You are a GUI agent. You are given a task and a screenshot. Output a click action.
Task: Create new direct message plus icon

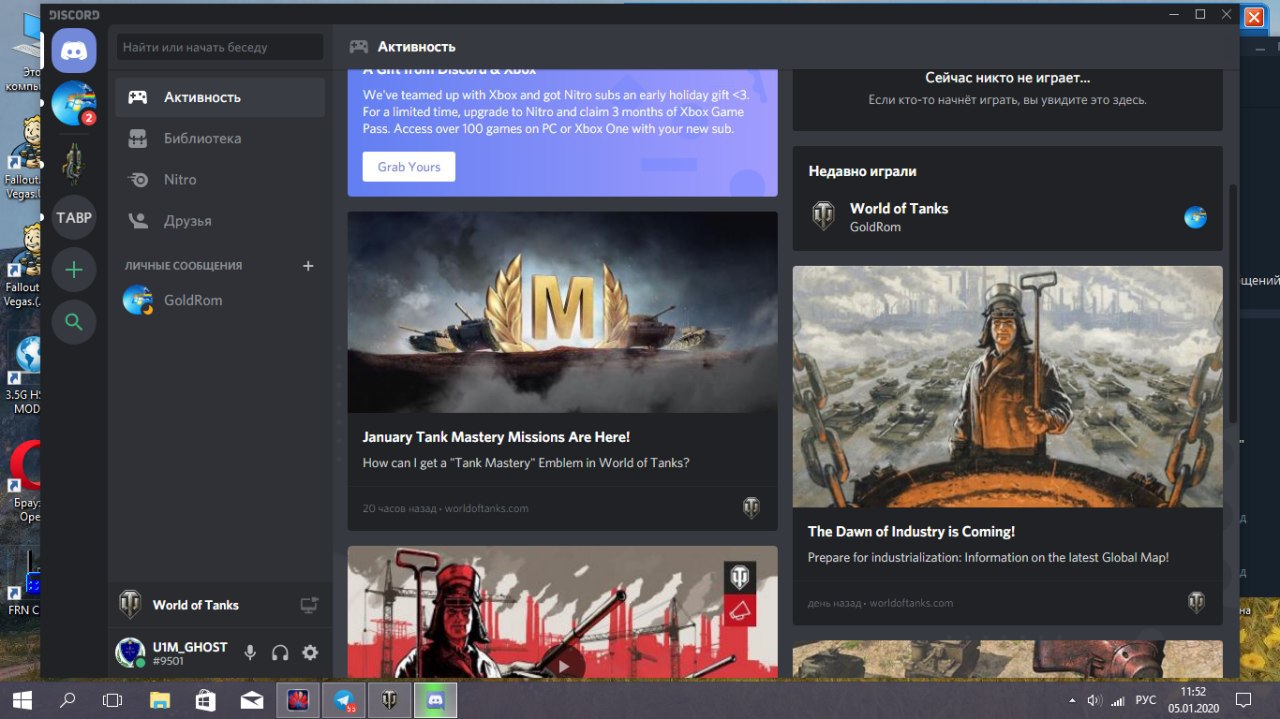pos(308,266)
